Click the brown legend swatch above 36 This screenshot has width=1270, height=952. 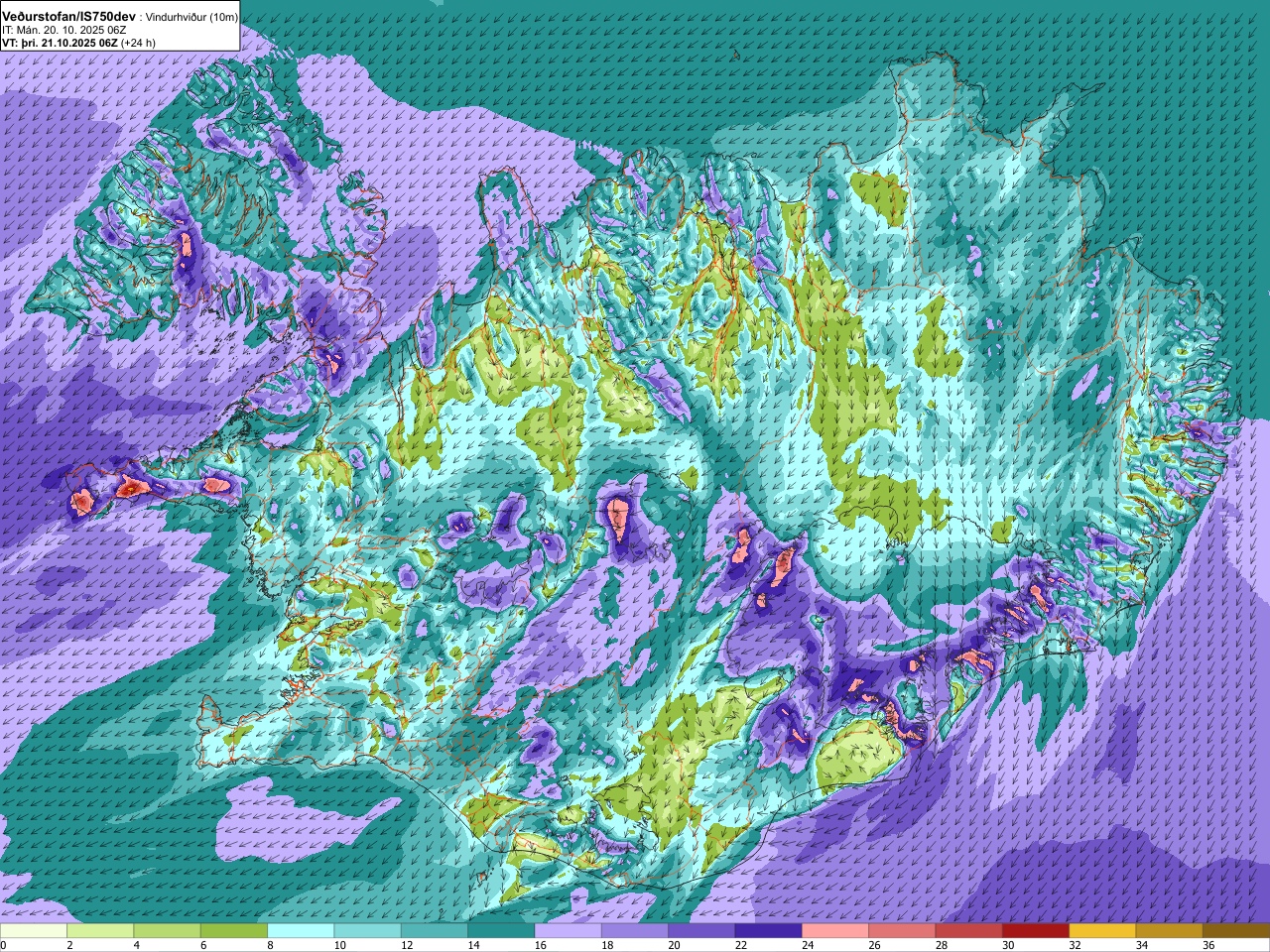pyautogui.click(x=1236, y=931)
